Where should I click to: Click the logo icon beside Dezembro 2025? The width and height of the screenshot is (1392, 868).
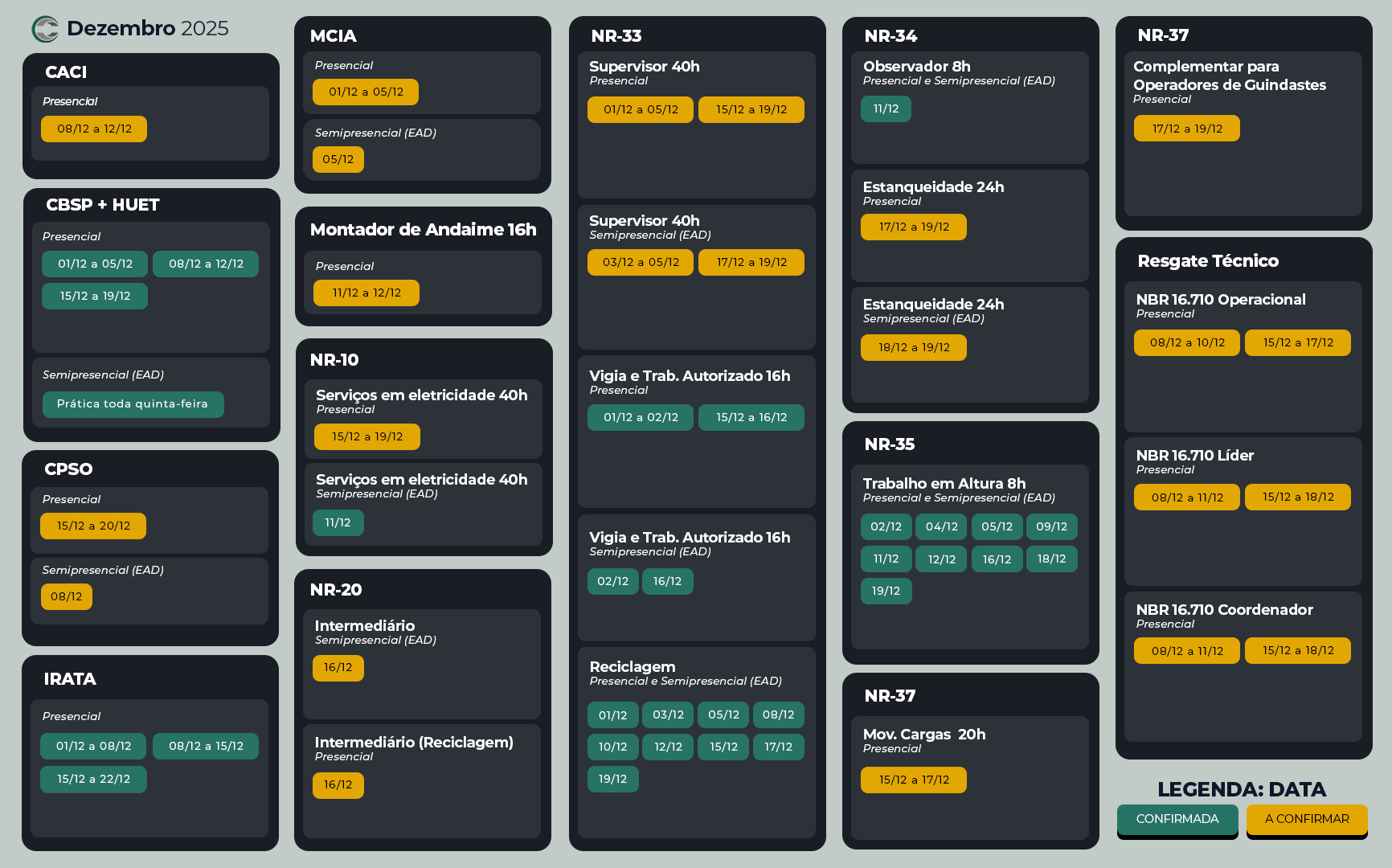[45, 29]
